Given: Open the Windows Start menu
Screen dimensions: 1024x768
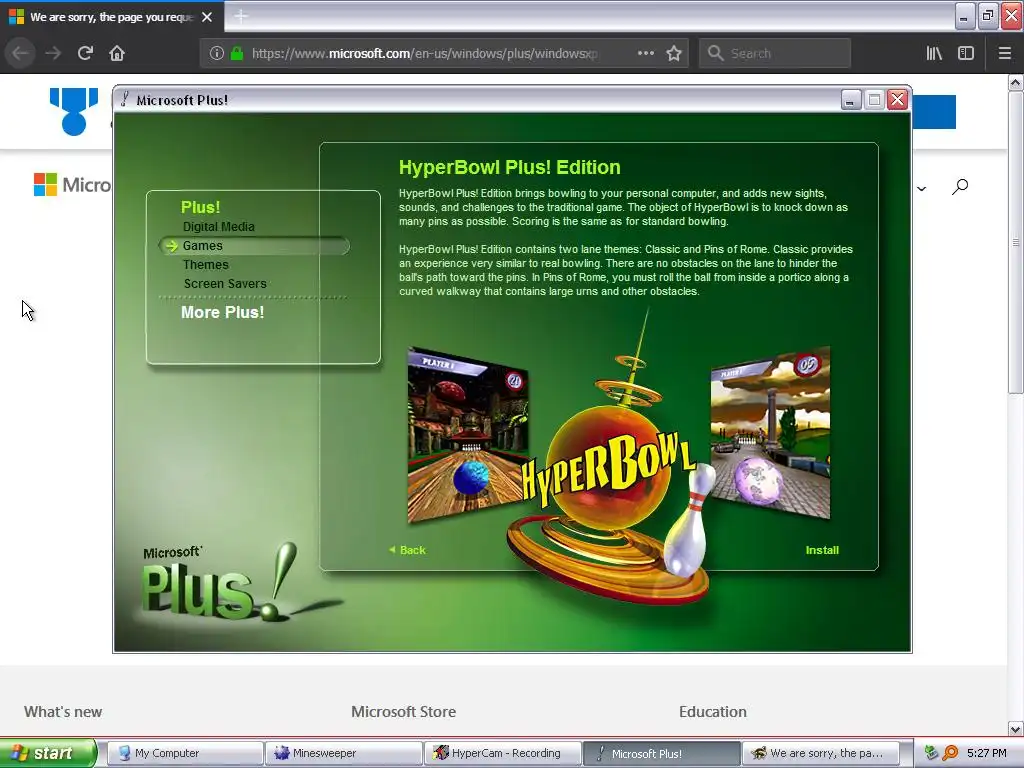Looking at the screenshot, I should pyautogui.click(x=48, y=753).
